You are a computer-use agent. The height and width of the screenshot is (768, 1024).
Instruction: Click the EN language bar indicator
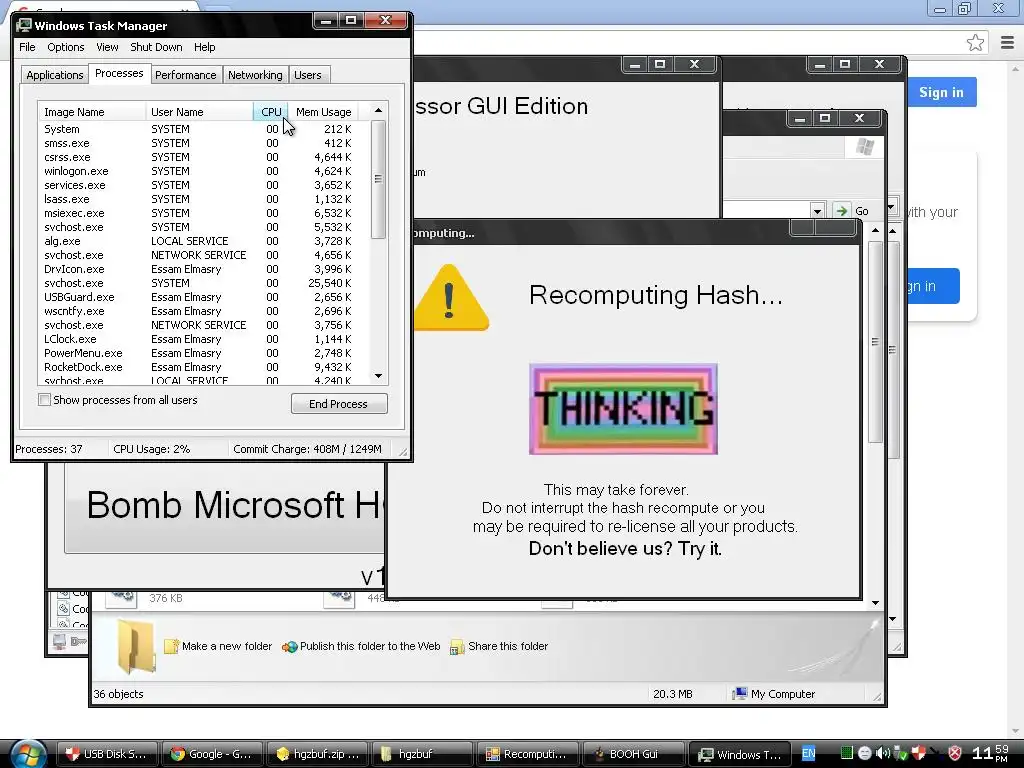tap(808, 753)
